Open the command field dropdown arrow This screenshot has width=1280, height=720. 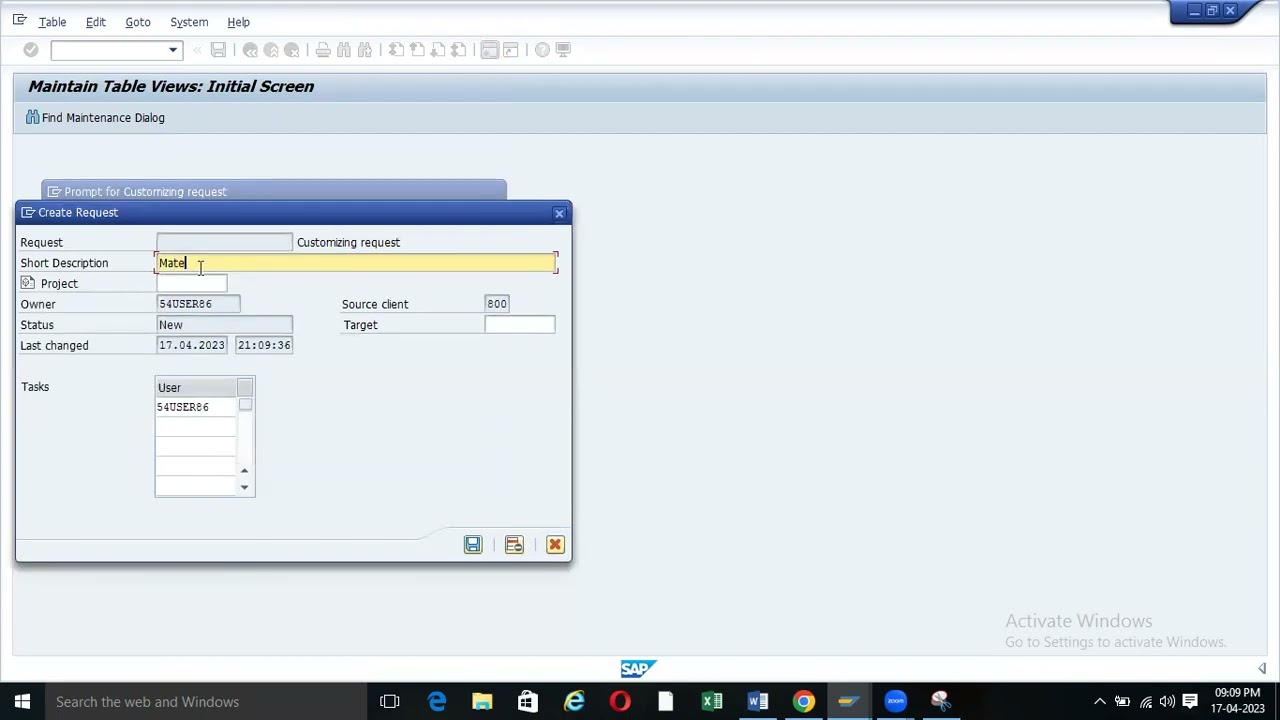tap(173, 50)
